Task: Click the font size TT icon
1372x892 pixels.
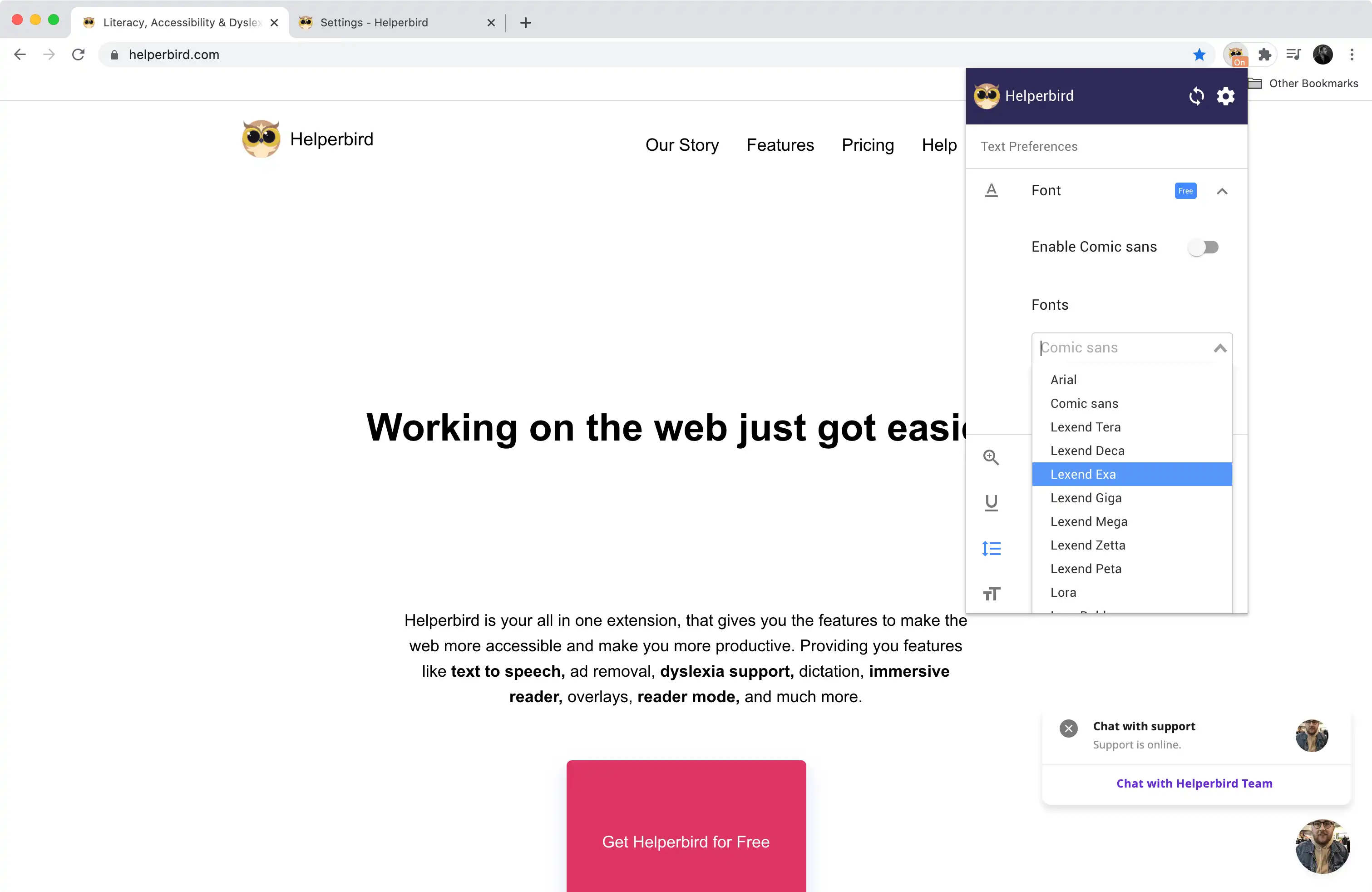Action: (x=991, y=593)
